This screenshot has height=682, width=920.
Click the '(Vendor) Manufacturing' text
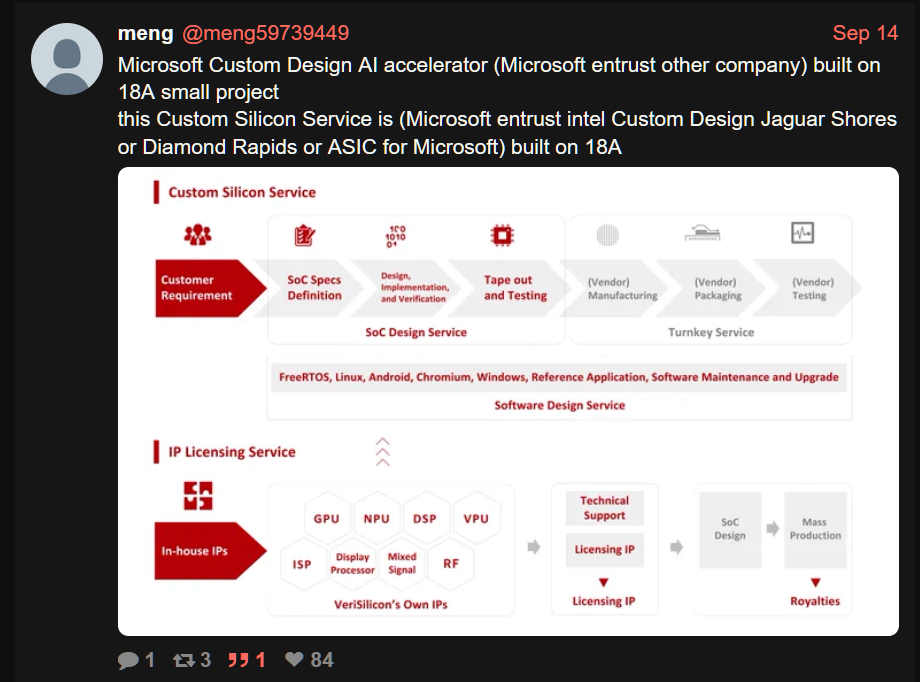[x=623, y=289]
